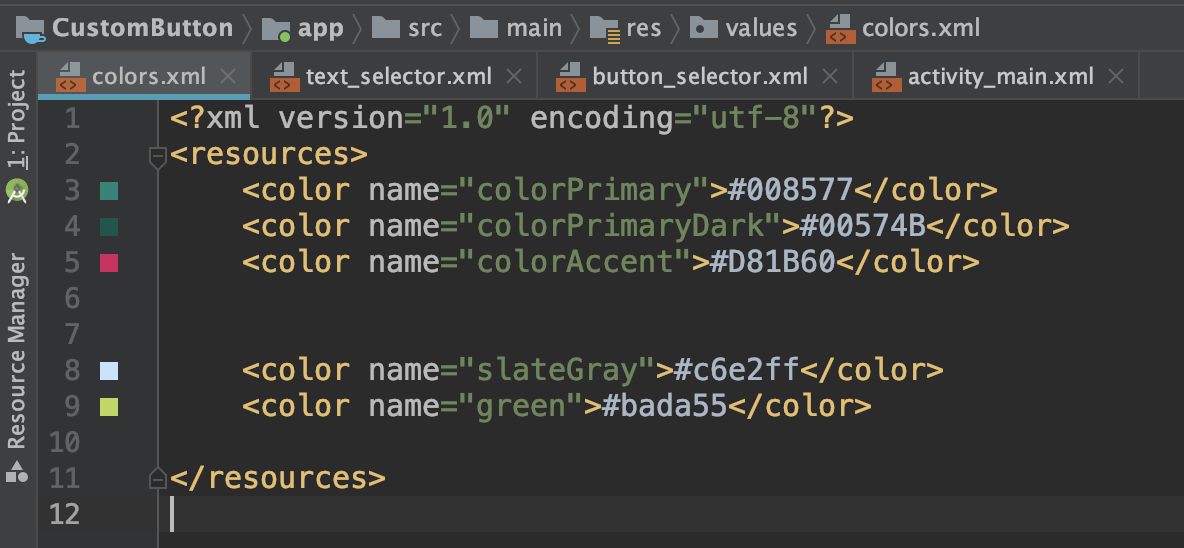Open the Resource Manager tool window

17,352
